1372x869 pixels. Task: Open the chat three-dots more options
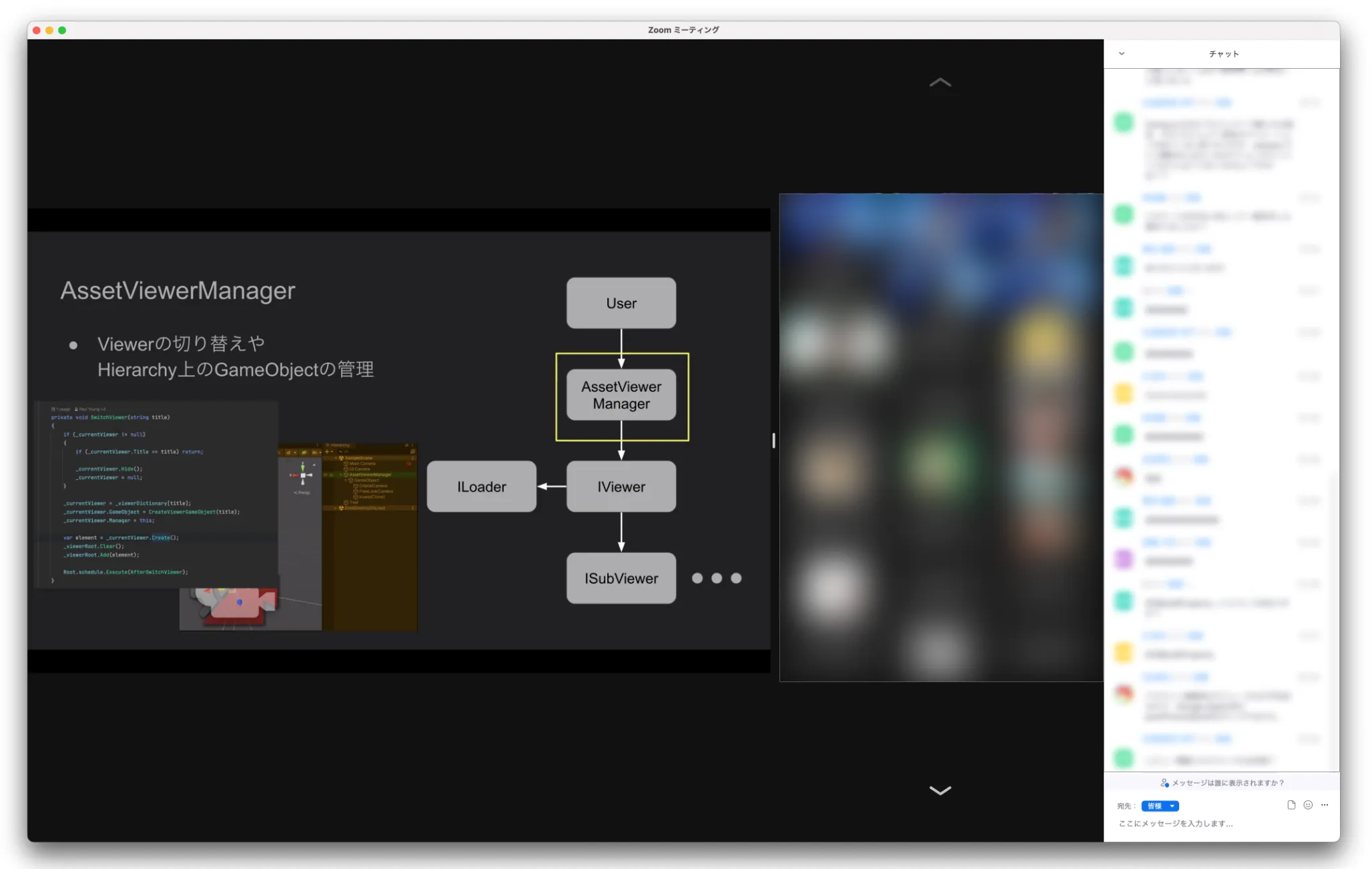1325,805
